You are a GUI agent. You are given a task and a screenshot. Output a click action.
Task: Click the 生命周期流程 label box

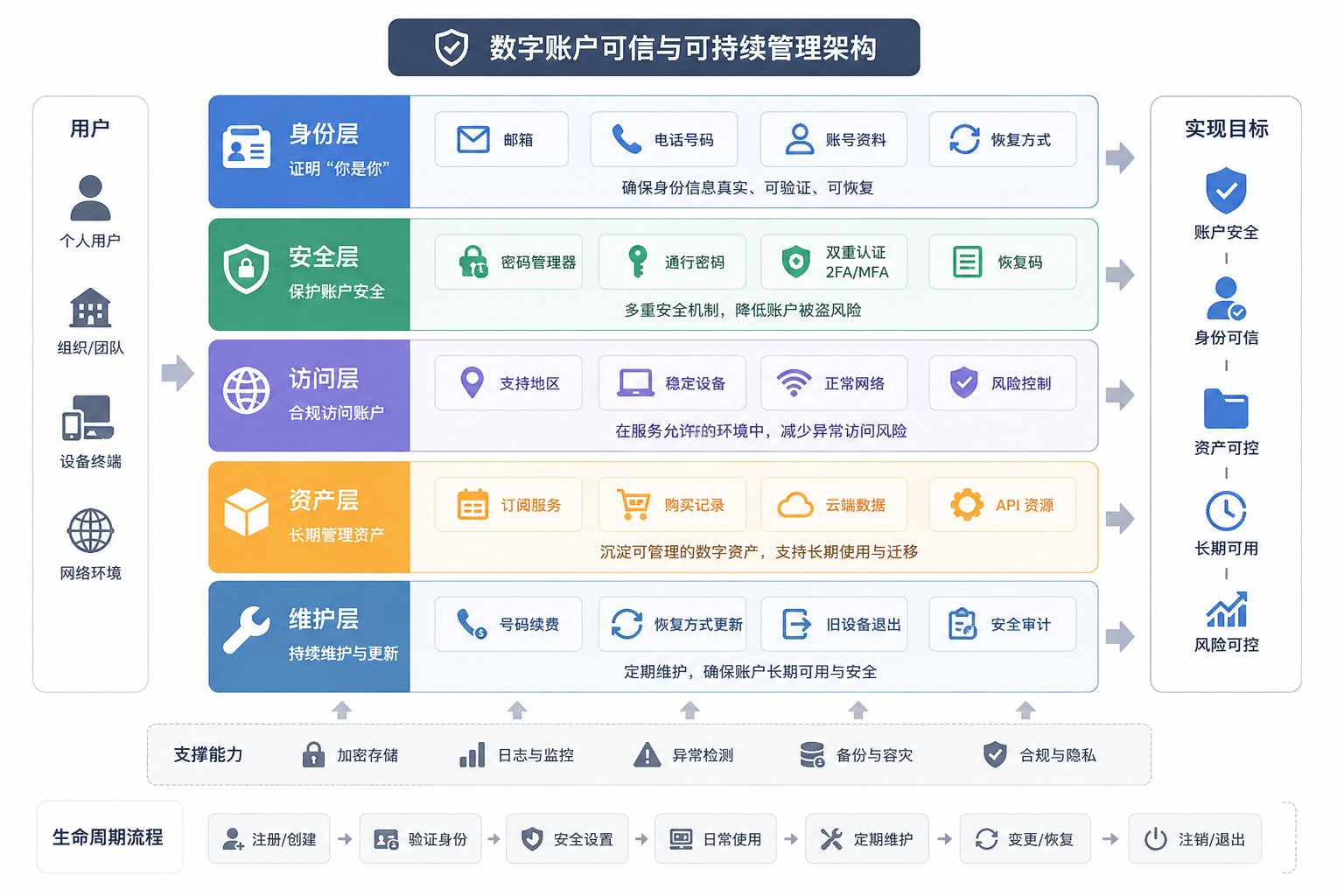click(x=109, y=837)
